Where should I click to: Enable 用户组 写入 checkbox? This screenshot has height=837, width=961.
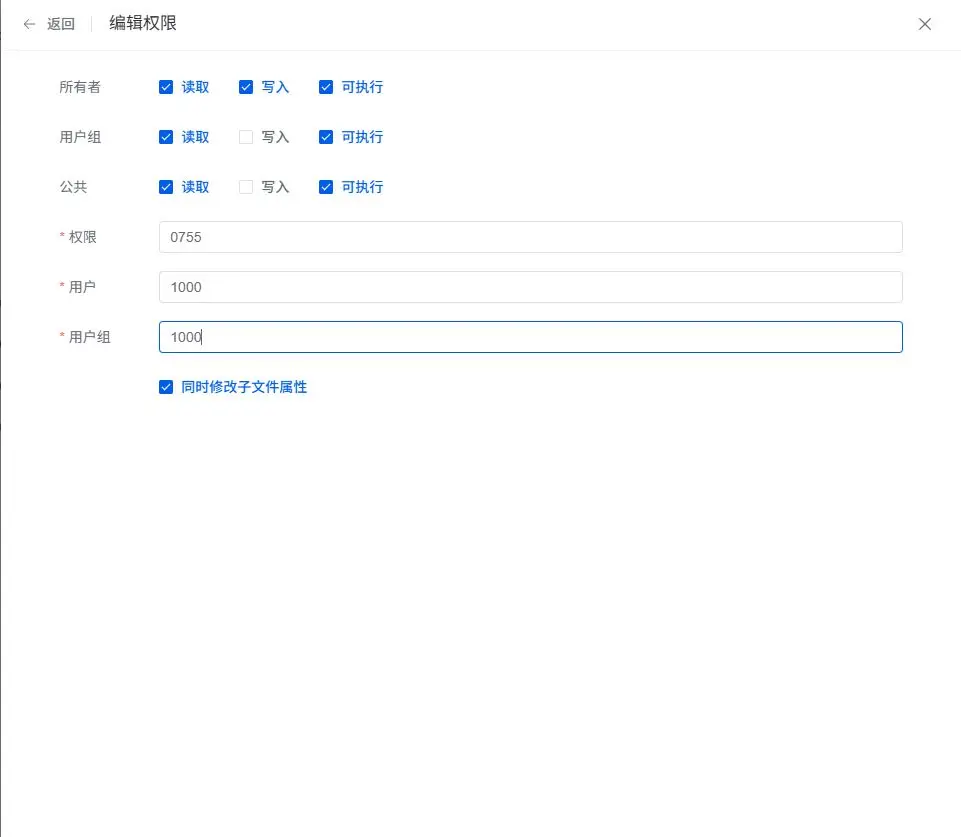click(x=246, y=137)
